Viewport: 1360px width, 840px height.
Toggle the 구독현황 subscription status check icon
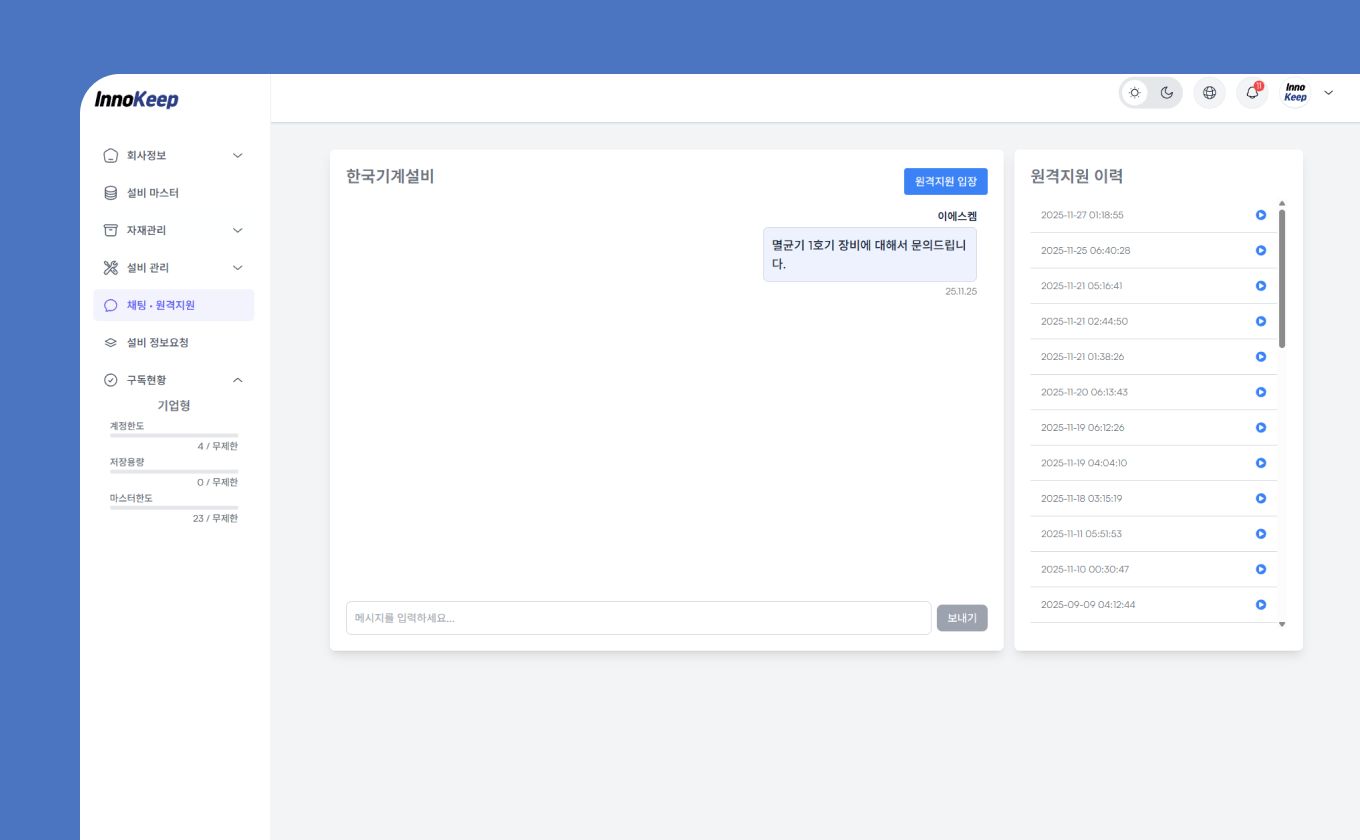(x=110, y=380)
